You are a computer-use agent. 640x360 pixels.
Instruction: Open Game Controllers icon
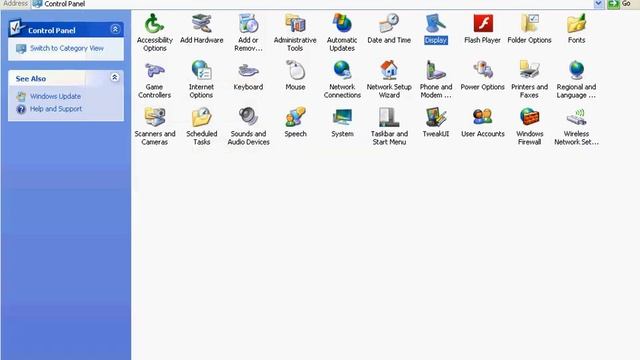coord(154,70)
